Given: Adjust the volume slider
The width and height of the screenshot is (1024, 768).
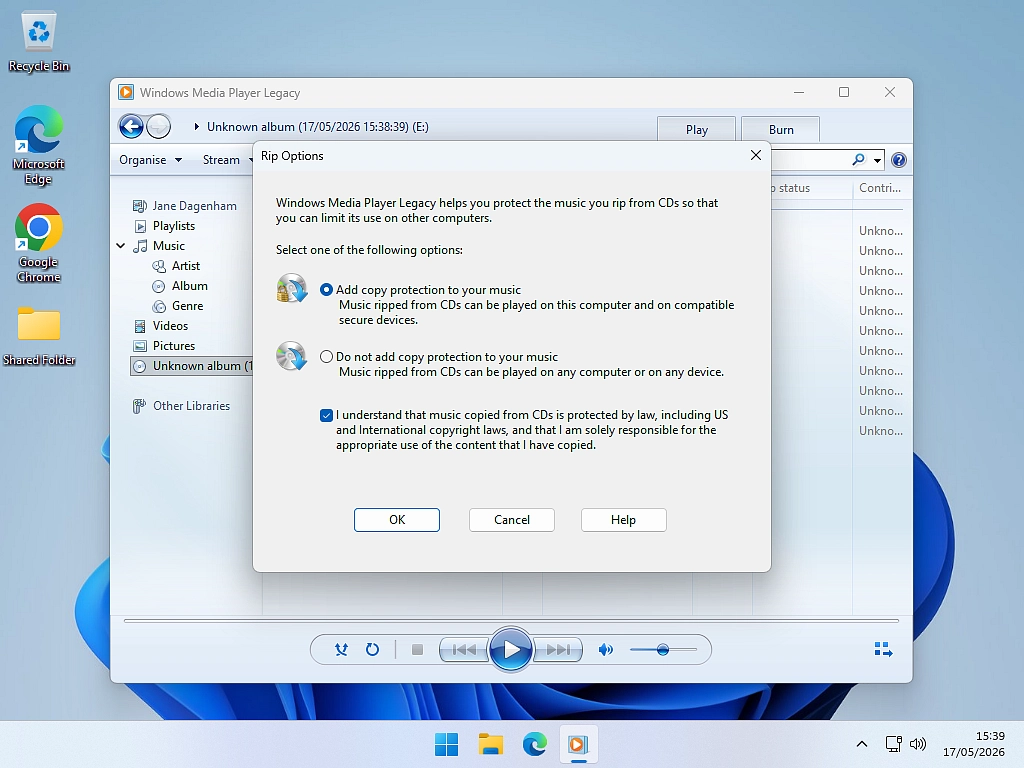Looking at the screenshot, I should tap(663, 650).
